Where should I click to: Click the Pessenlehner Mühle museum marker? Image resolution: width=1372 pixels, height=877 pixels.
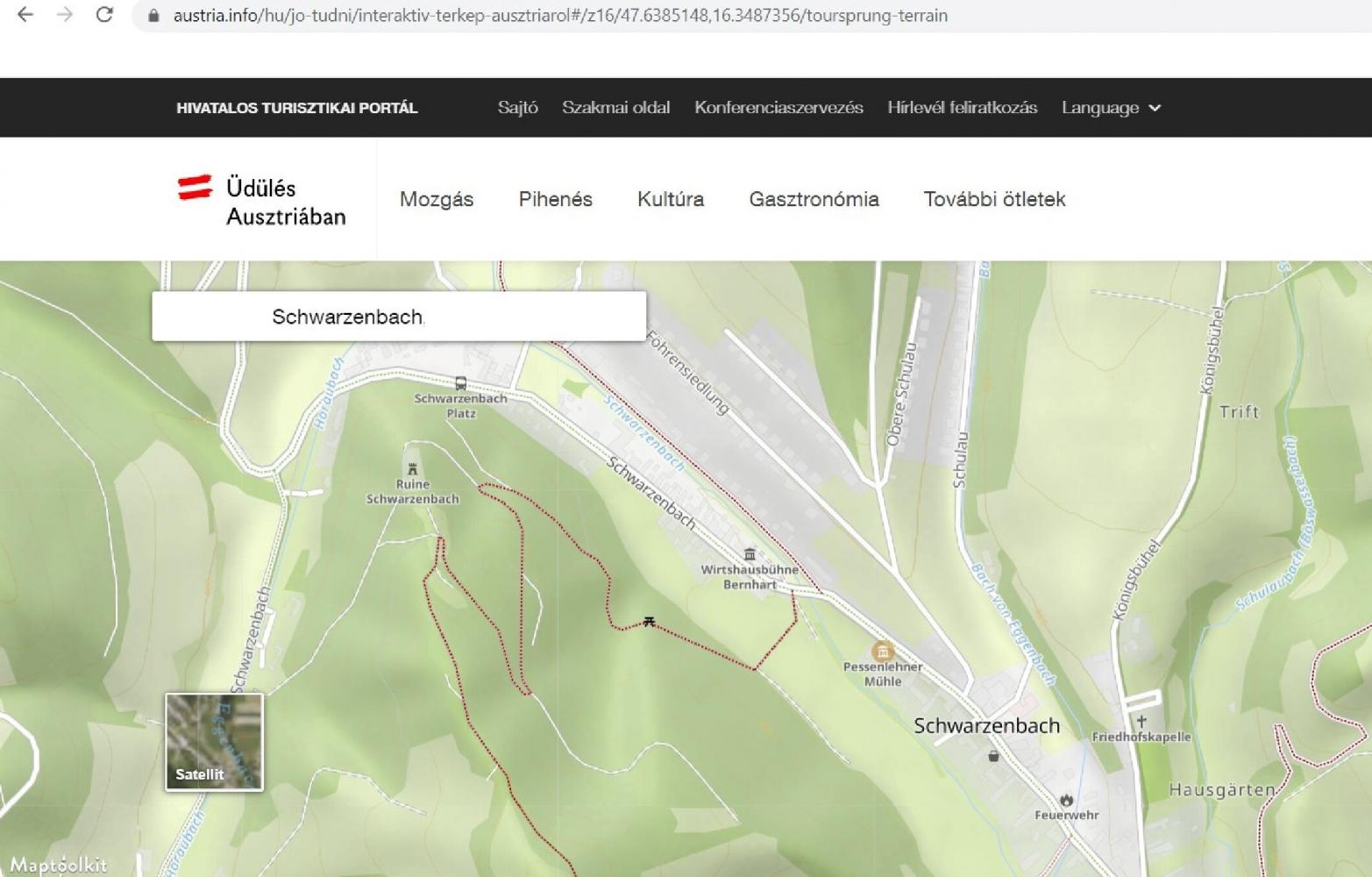click(883, 651)
